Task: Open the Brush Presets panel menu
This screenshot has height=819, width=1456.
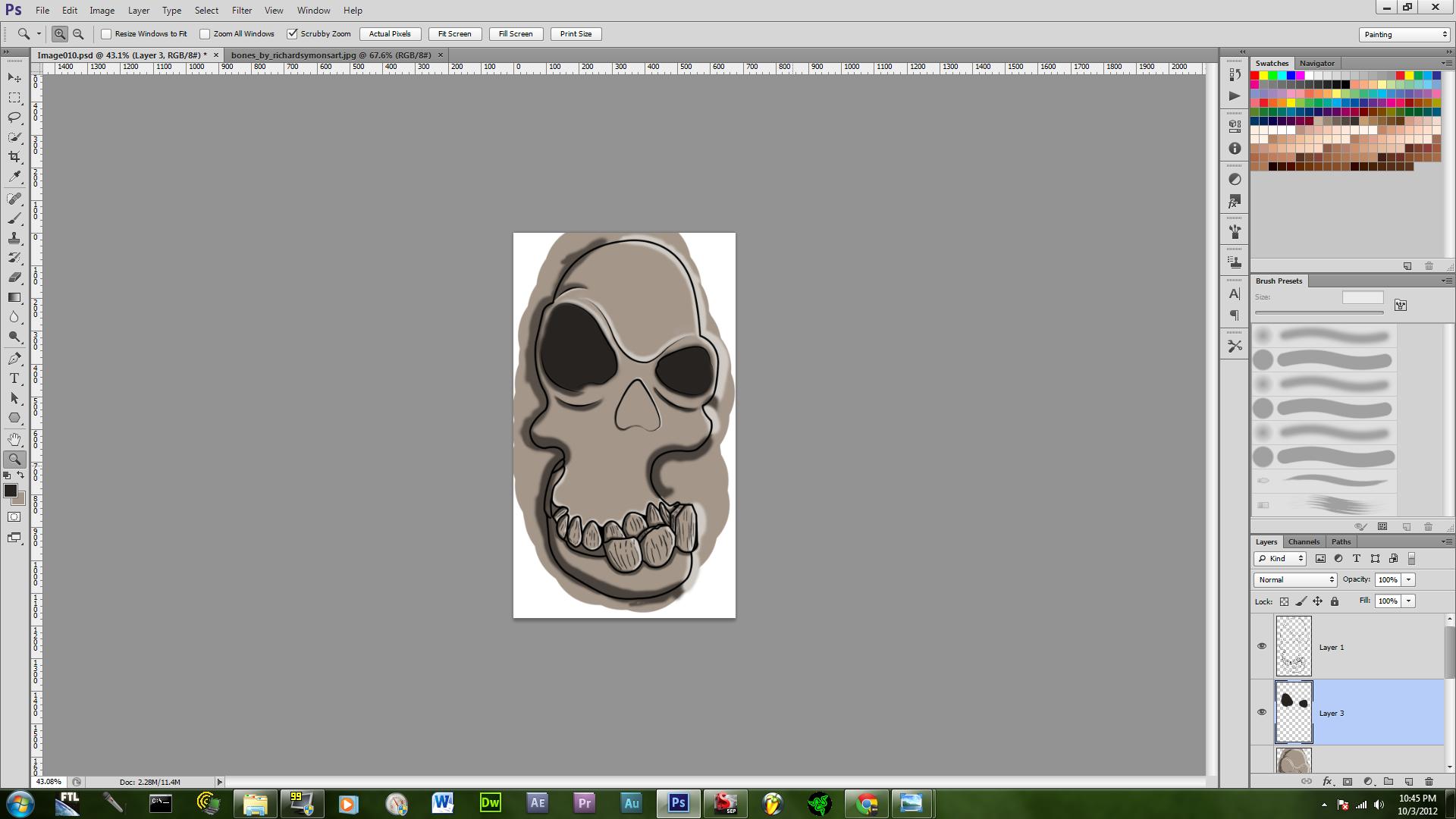Action: 1446,281
